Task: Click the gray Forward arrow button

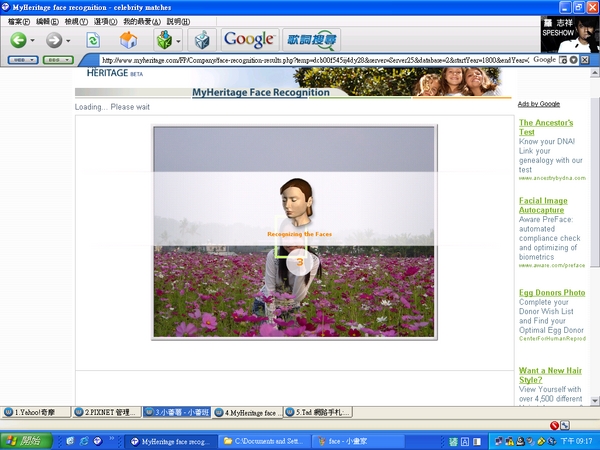Action: pyautogui.click(x=54, y=40)
